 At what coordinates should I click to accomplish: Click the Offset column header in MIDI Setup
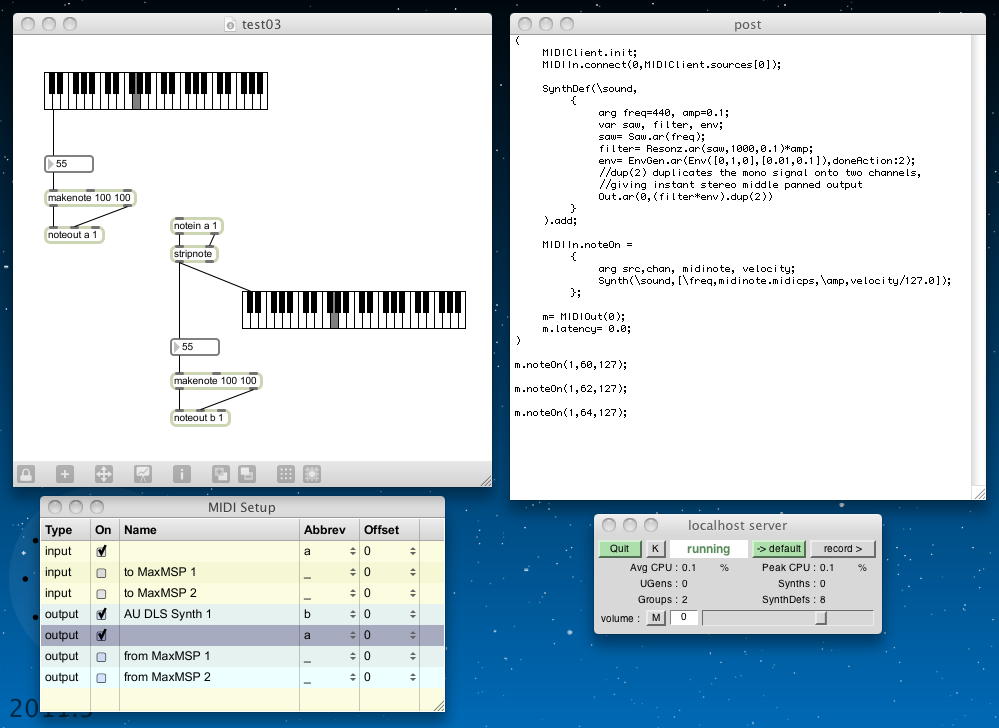pos(389,530)
